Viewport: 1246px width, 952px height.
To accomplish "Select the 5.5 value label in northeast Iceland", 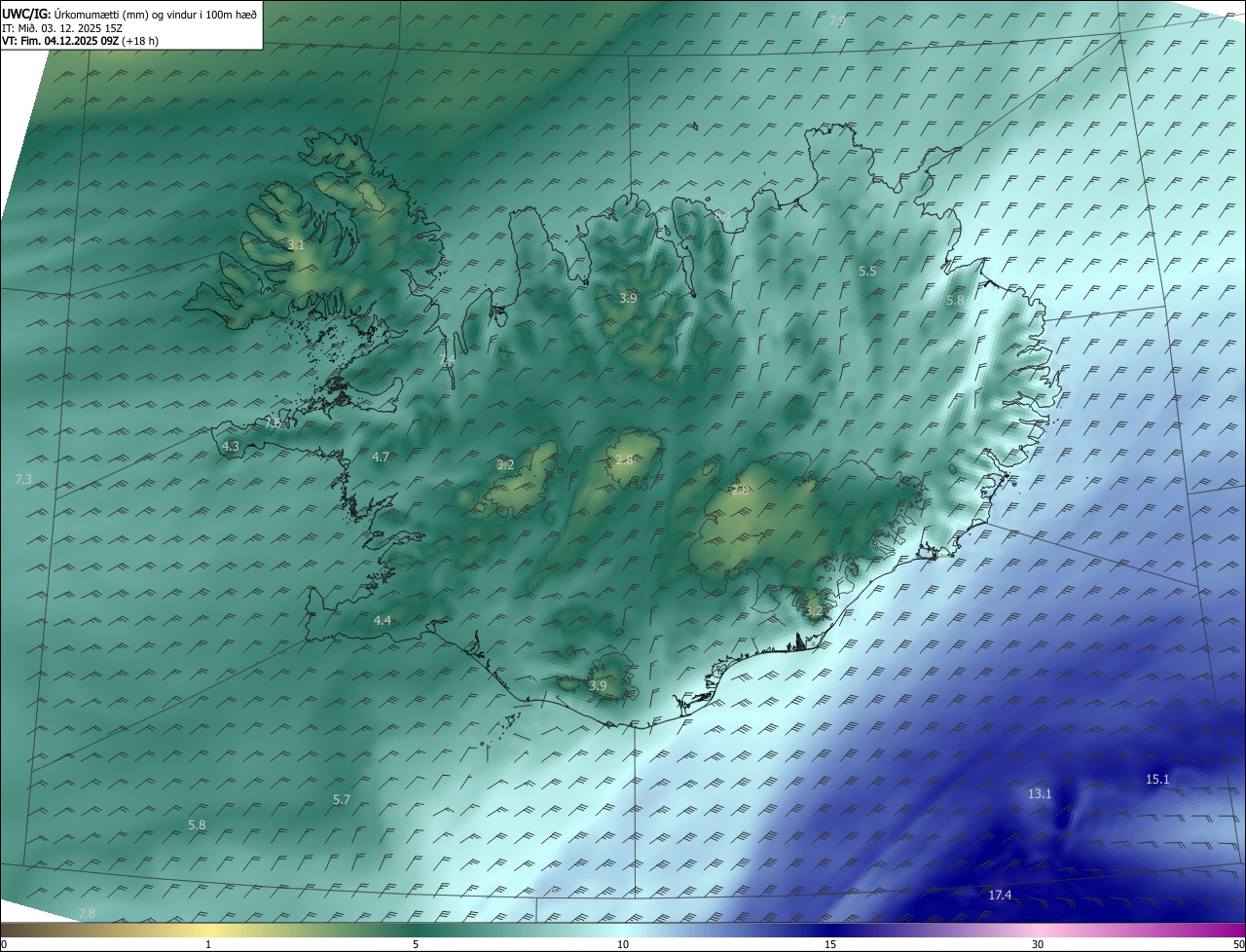I will [x=867, y=272].
